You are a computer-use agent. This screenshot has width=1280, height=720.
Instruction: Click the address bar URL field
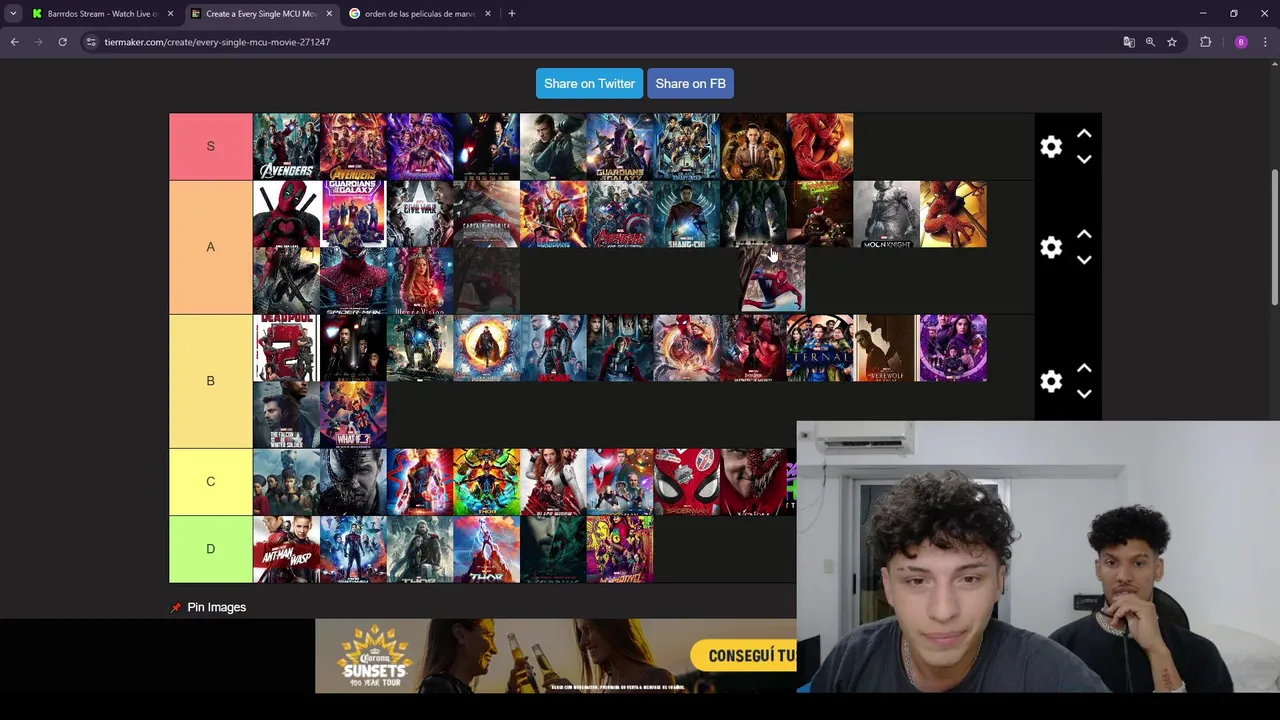click(600, 42)
